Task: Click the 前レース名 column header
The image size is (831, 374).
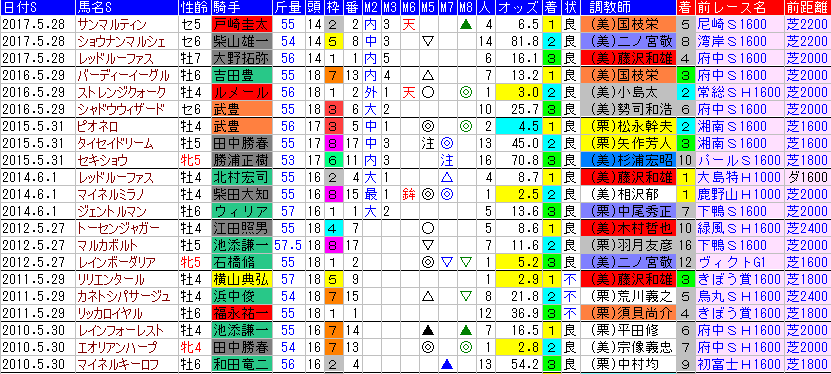Action: point(739,8)
